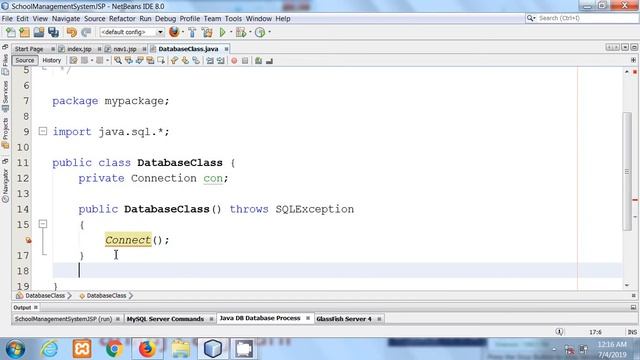Open the Files side panel
The height and width of the screenshot is (360, 640).
coord(5,60)
